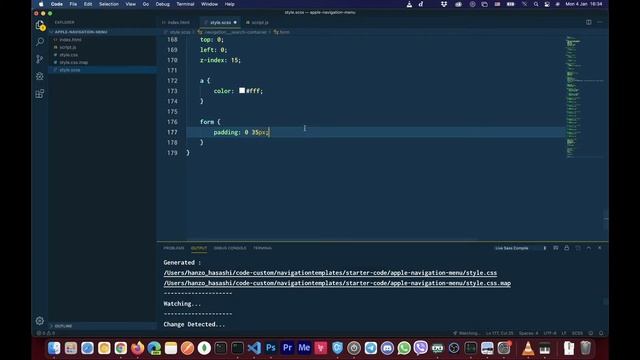This screenshot has width=640, height=360.
Task: Open the Apple menu
Action: 41,4
